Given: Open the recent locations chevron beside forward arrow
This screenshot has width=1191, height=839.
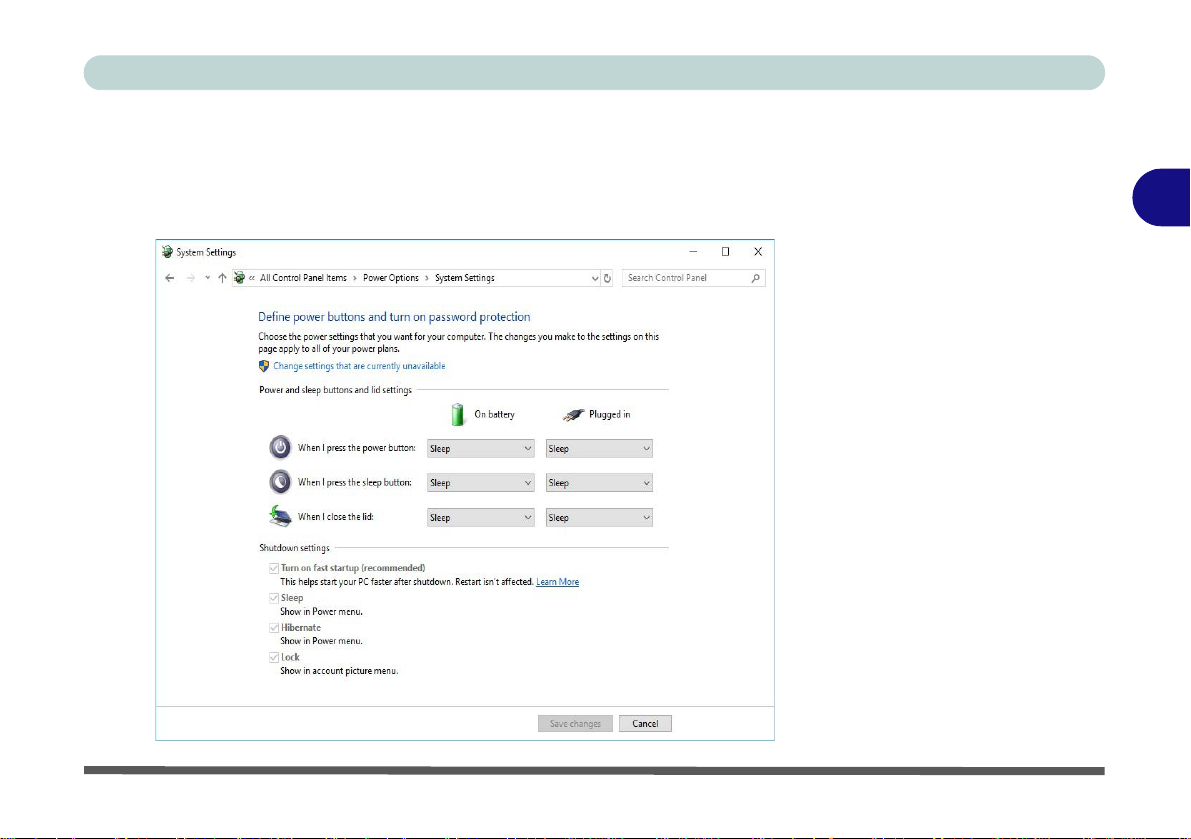Looking at the screenshot, I should pyautogui.click(x=207, y=278).
